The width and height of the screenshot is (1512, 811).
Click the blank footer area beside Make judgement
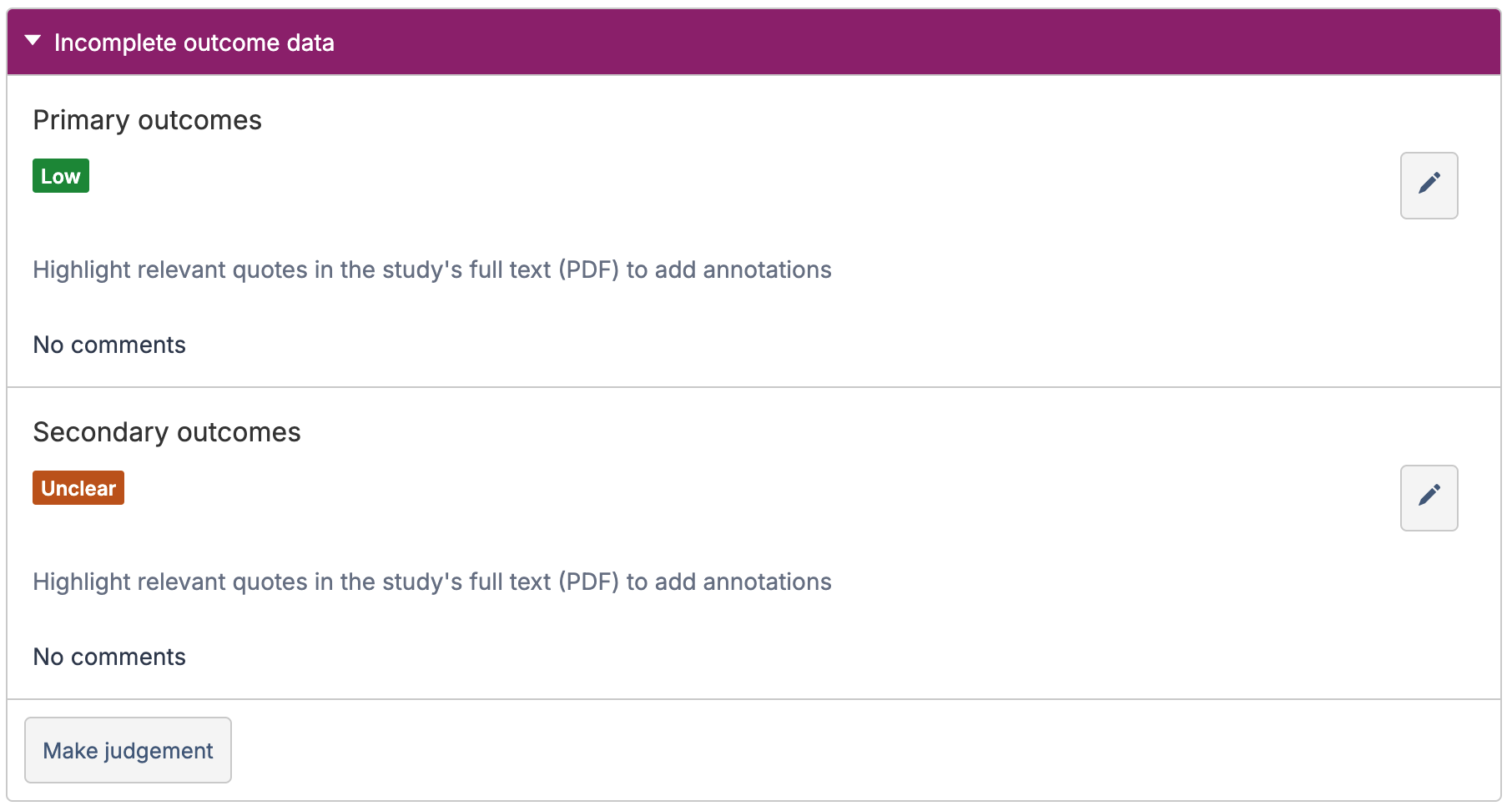pos(834,750)
